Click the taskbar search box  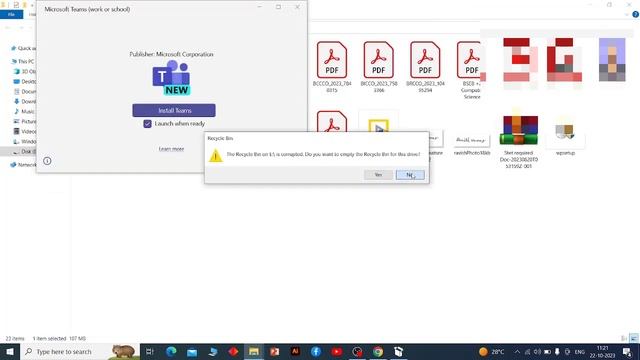80,351
